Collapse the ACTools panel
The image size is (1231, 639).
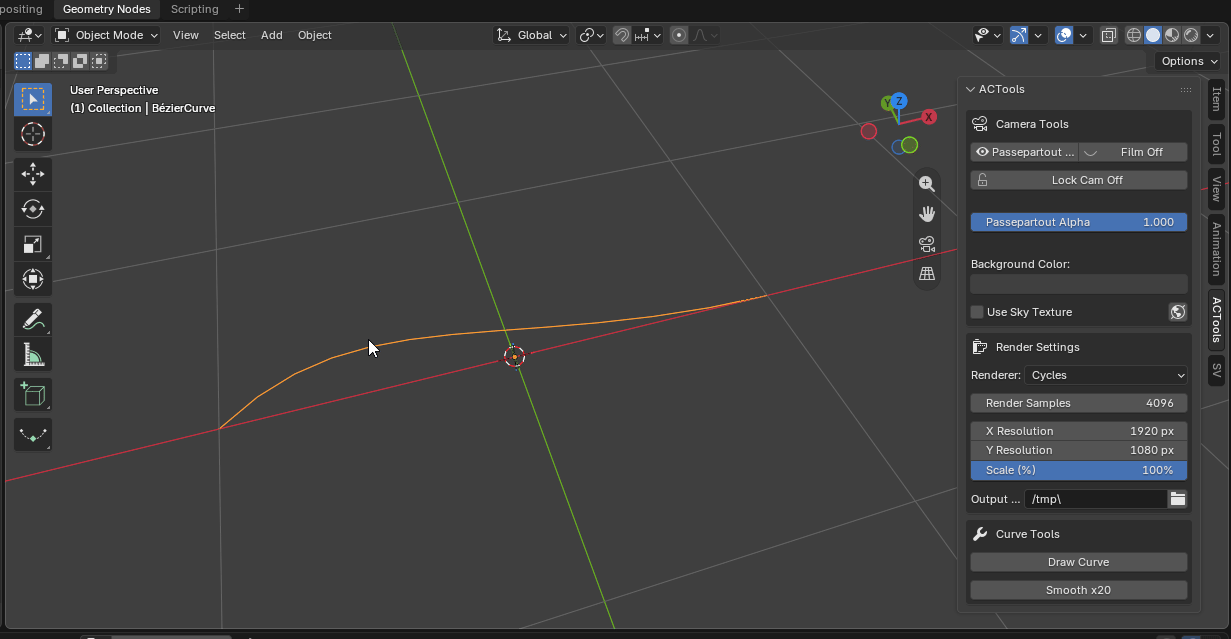[x=970, y=89]
